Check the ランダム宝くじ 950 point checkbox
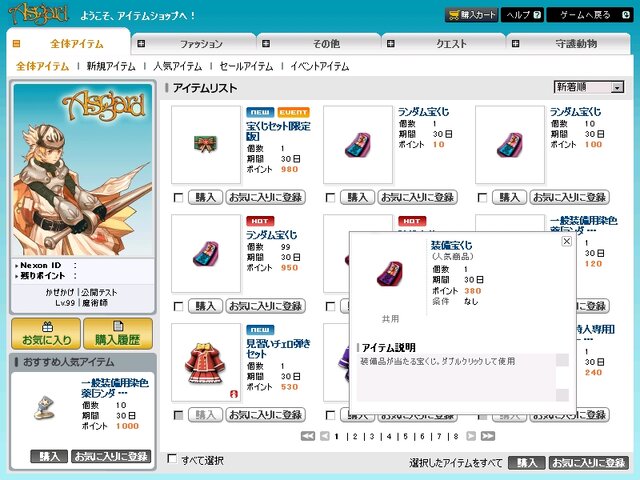 [178, 306]
